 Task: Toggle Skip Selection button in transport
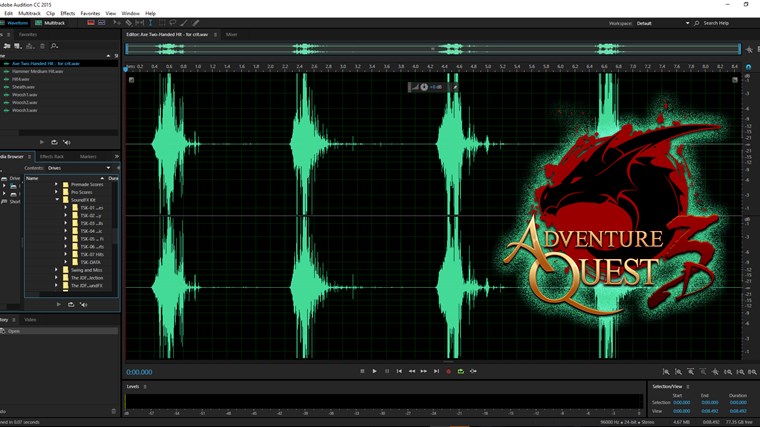[473, 371]
